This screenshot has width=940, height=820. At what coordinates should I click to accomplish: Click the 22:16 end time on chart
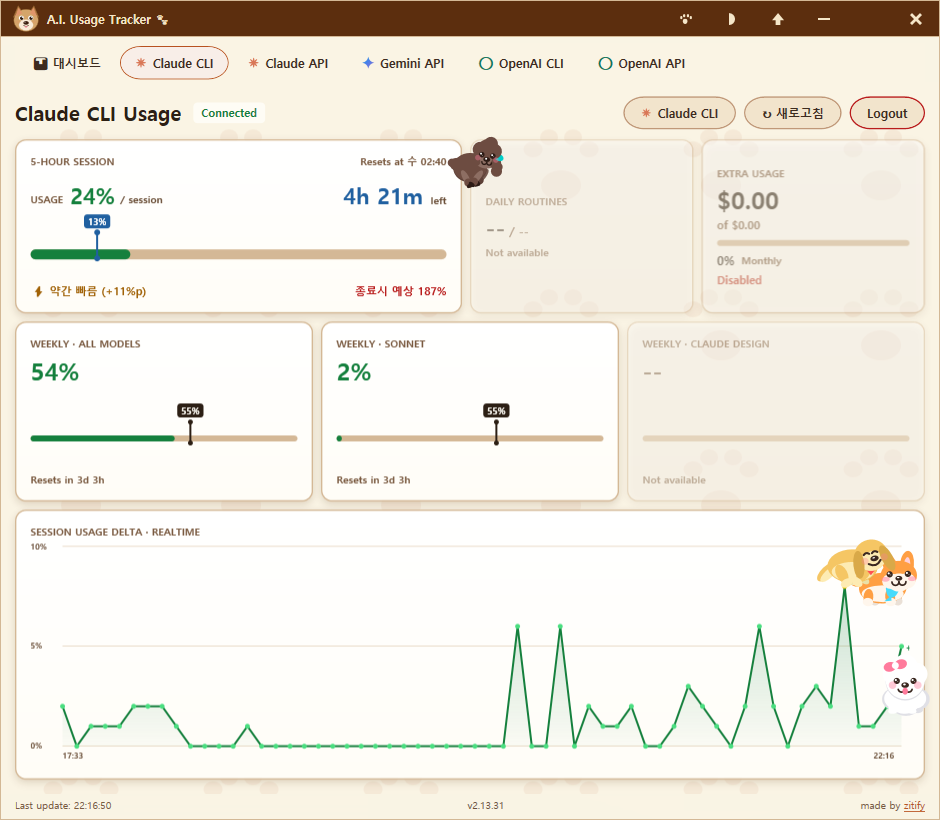(x=883, y=755)
